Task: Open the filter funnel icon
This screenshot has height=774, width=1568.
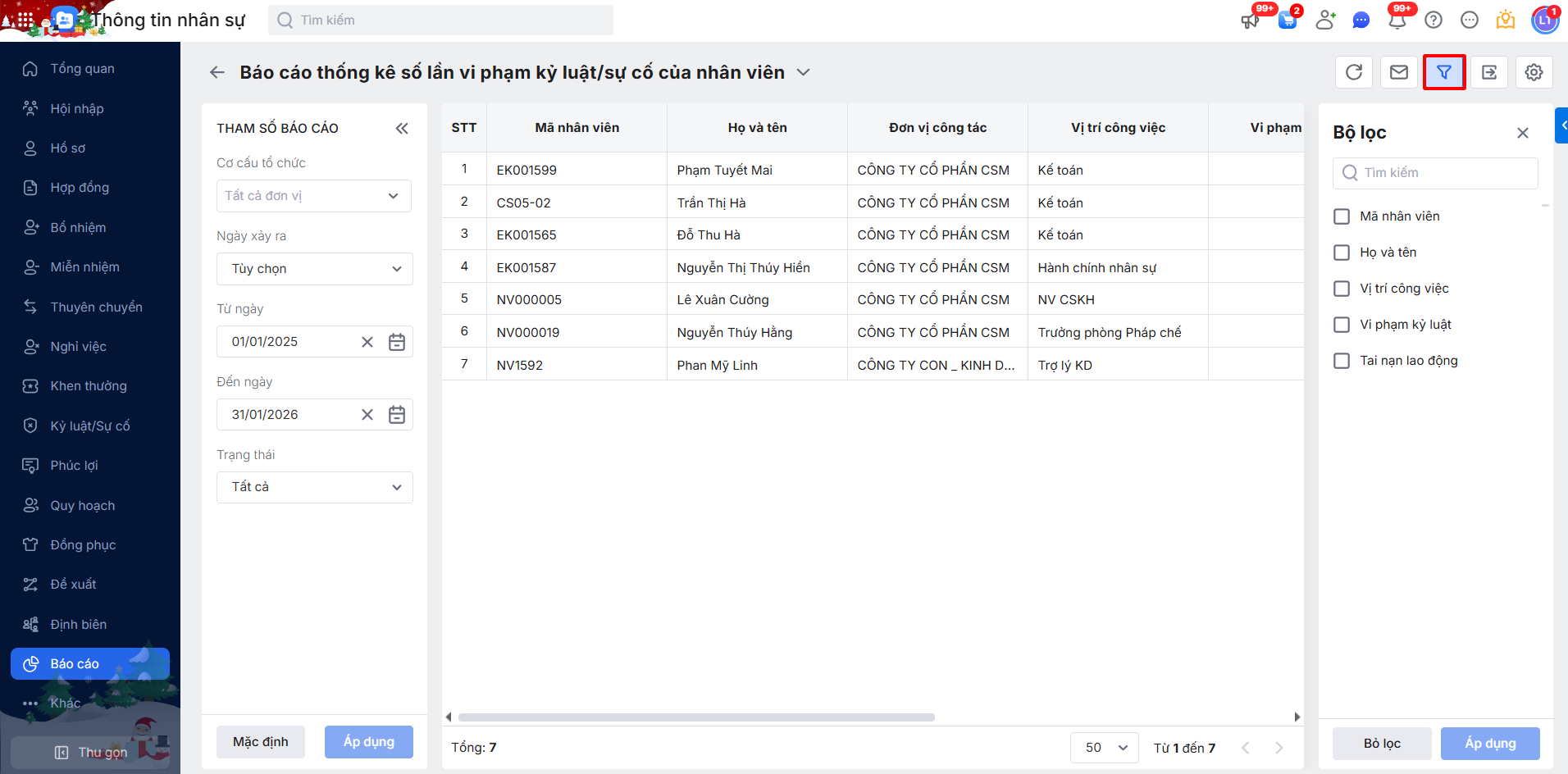Action: pos(1444,72)
